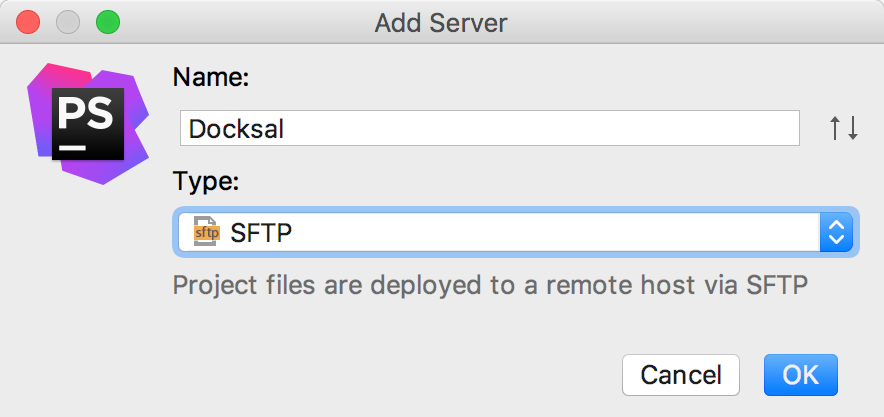Click the 'Type:' label
884x417 pixels.
pos(207,181)
